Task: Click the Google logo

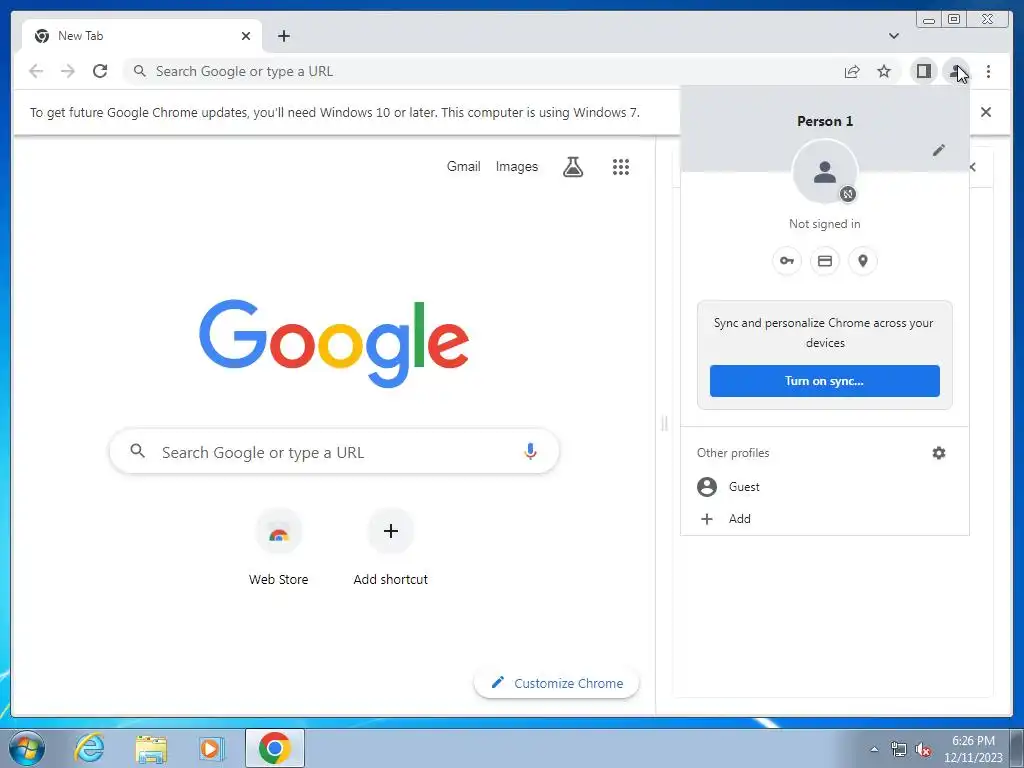Action: pos(334,344)
